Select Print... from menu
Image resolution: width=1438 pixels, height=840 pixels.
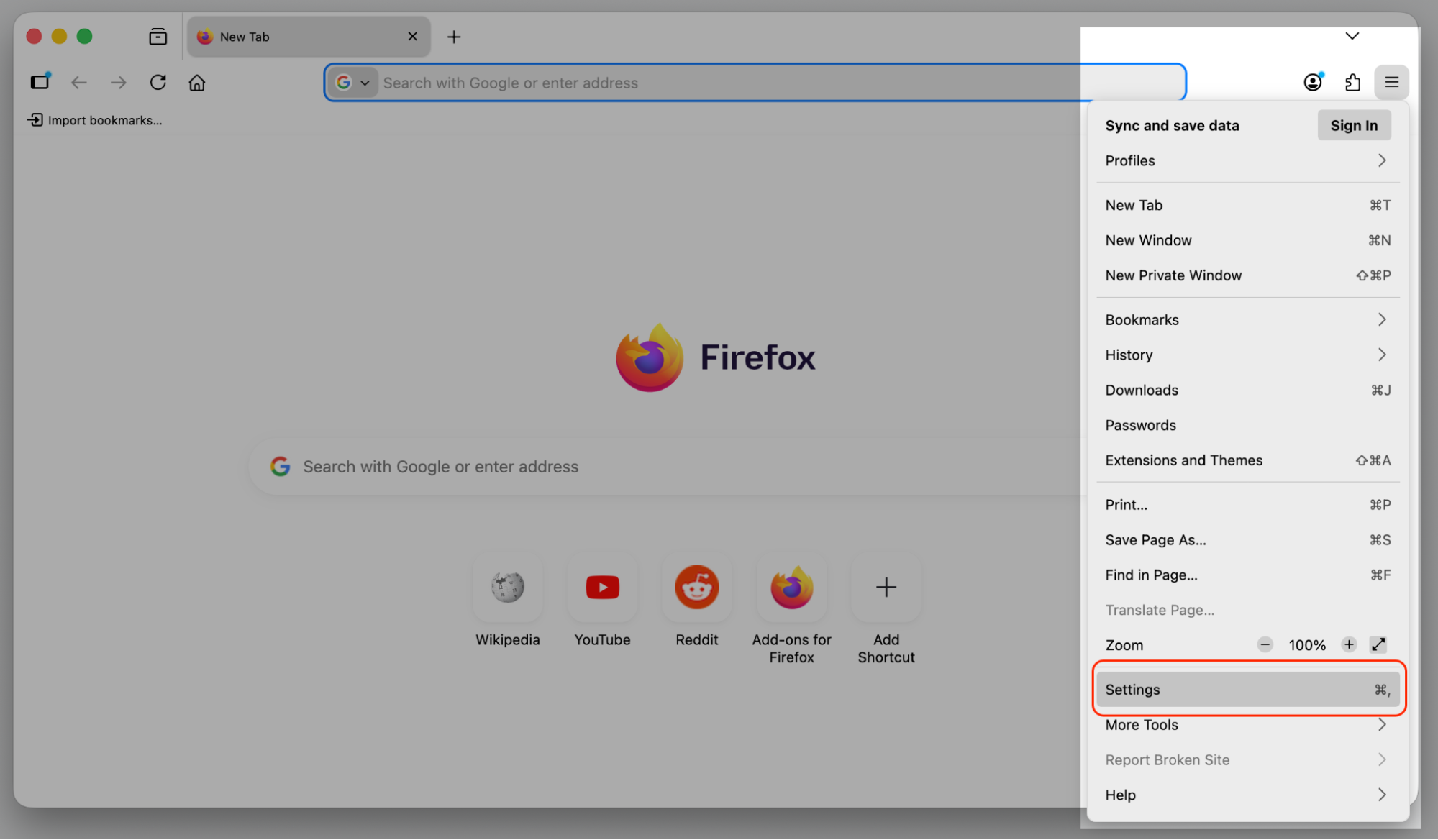click(x=1248, y=505)
